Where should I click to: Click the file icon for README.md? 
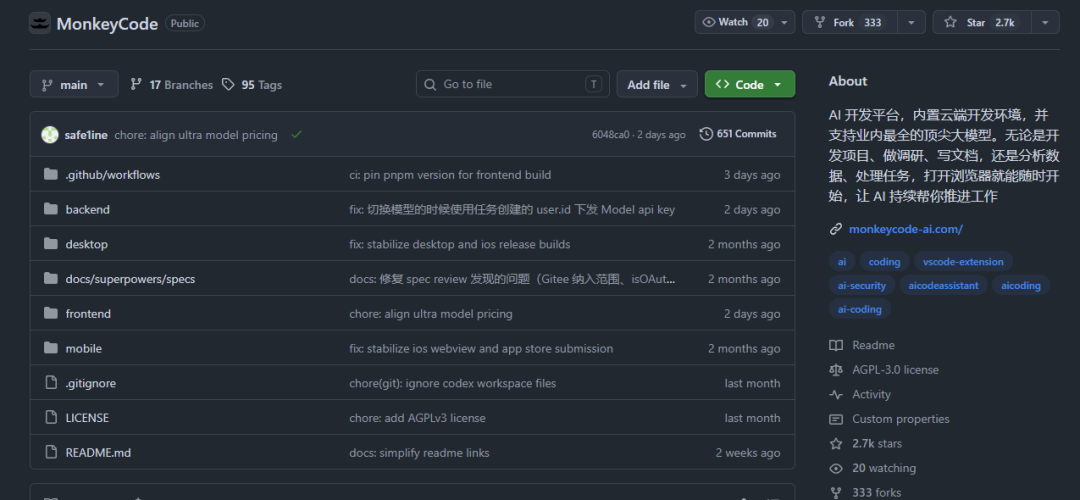pyautogui.click(x=50, y=452)
